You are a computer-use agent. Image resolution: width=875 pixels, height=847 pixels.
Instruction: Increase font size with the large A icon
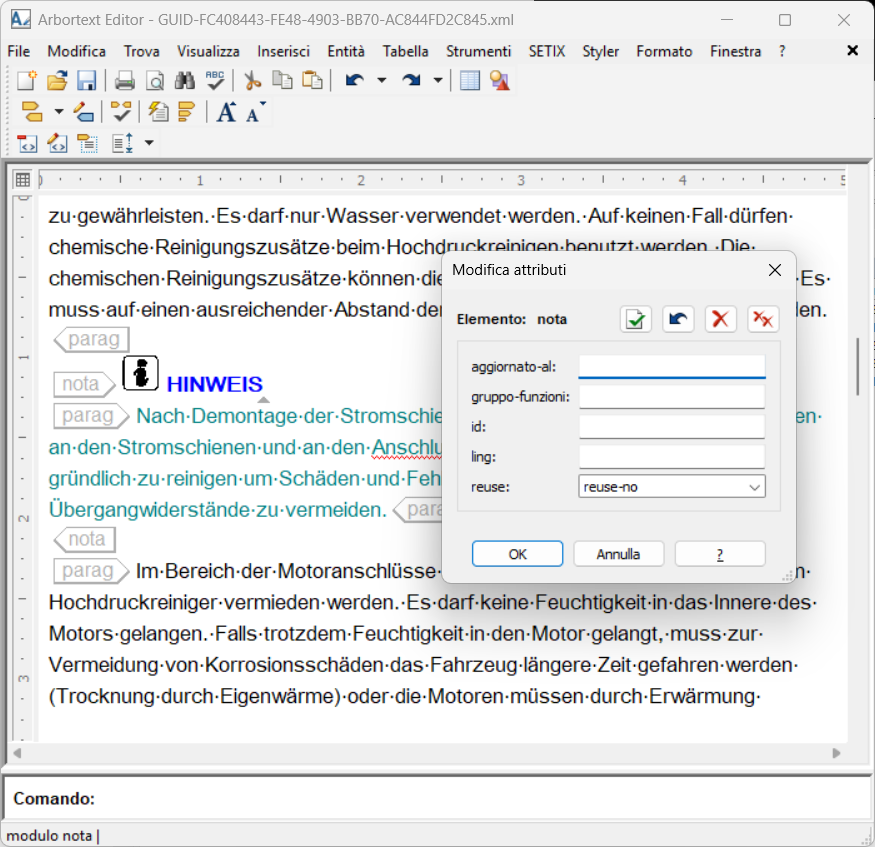coord(227,112)
